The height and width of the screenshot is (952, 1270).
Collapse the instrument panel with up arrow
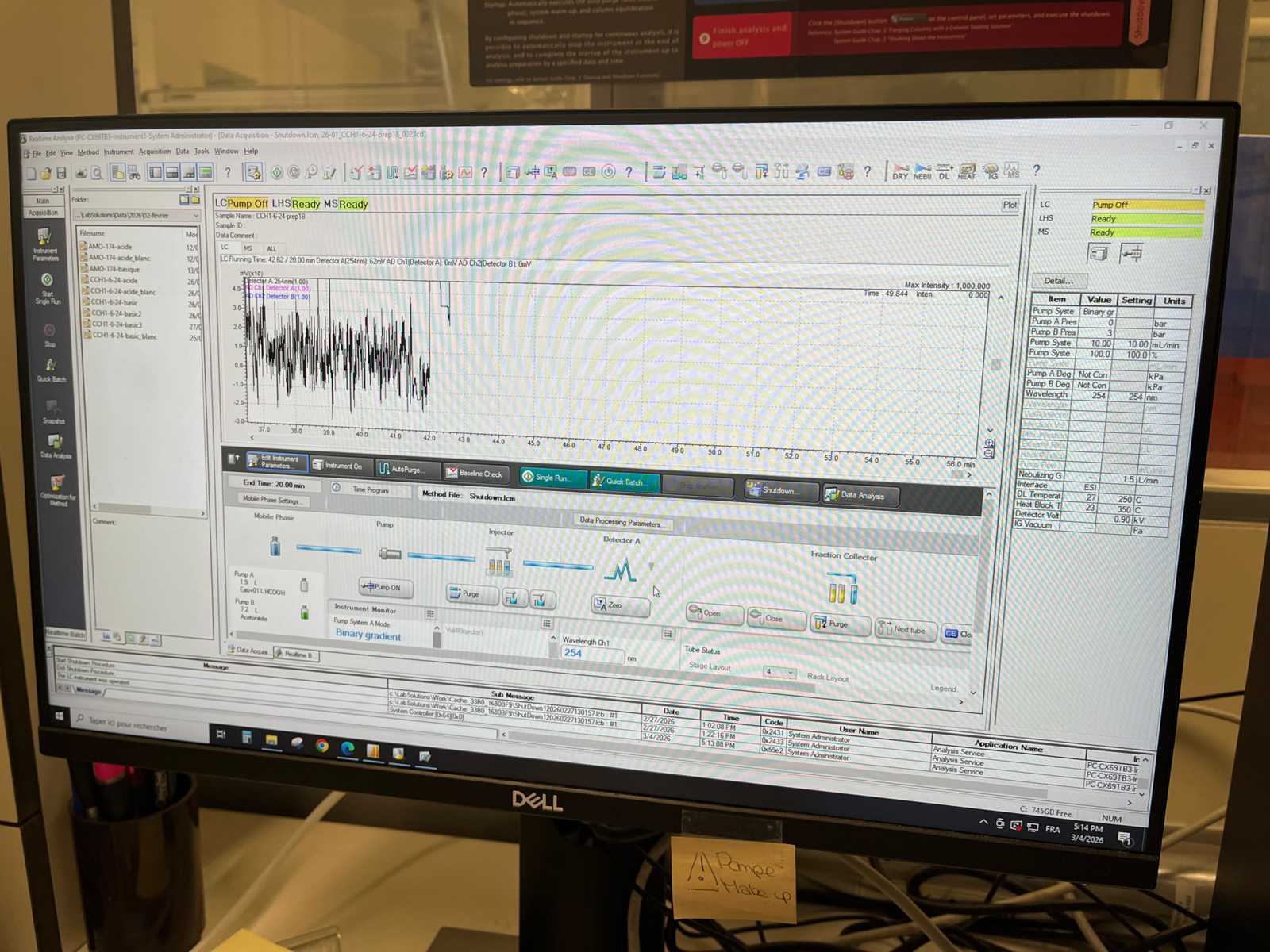tap(988, 494)
